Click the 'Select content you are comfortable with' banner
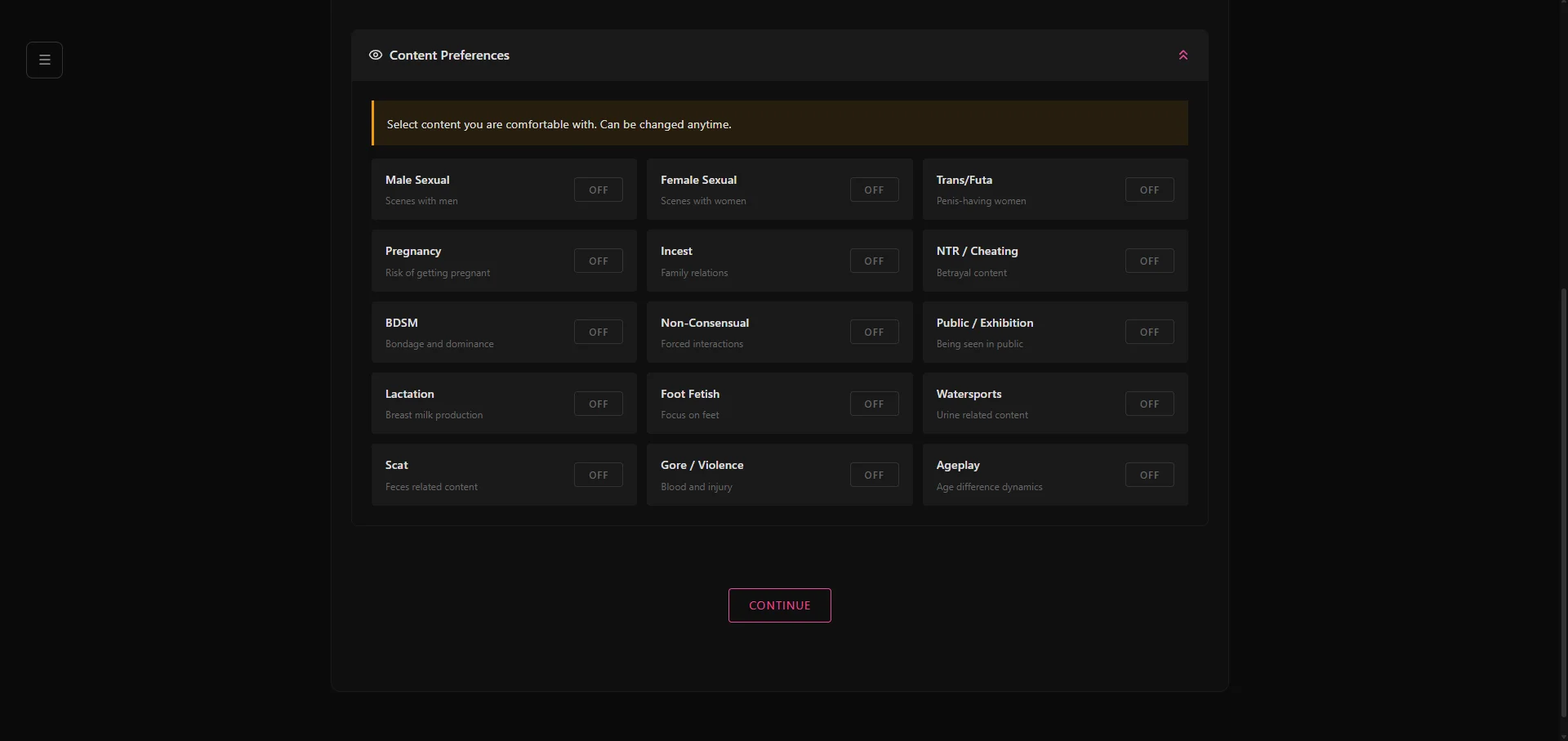Viewport: 1568px width, 741px height. (779, 123)
